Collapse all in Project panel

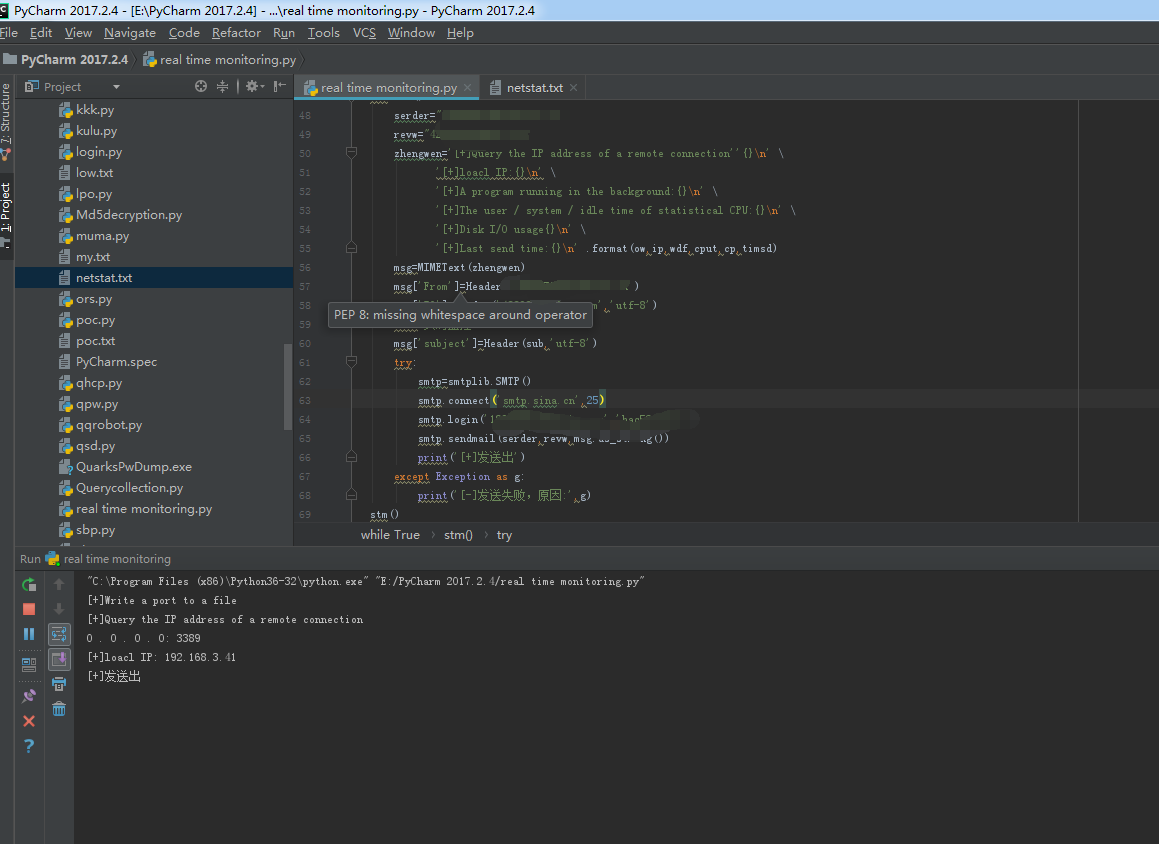pos(222,86)
